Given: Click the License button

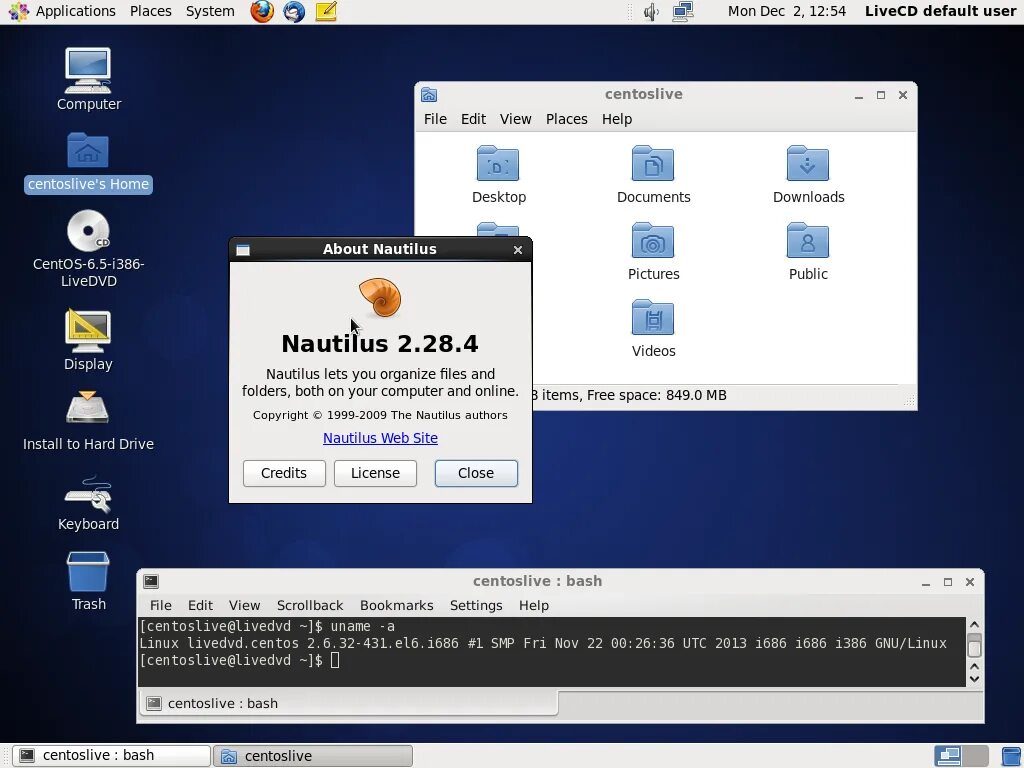Looking at the screenshot, I should 375,473.
